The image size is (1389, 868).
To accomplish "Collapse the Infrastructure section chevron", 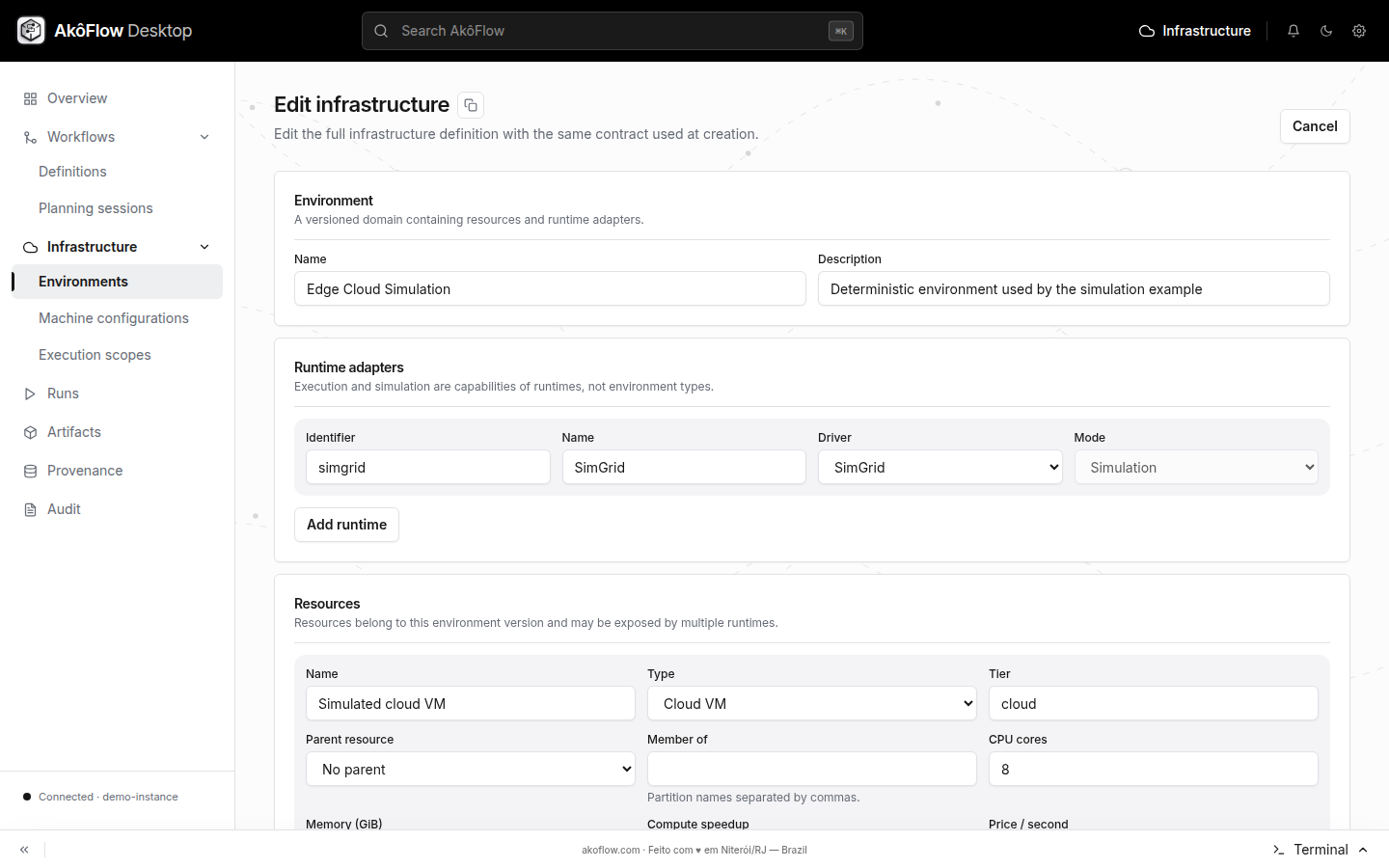I will pos(204,247).
